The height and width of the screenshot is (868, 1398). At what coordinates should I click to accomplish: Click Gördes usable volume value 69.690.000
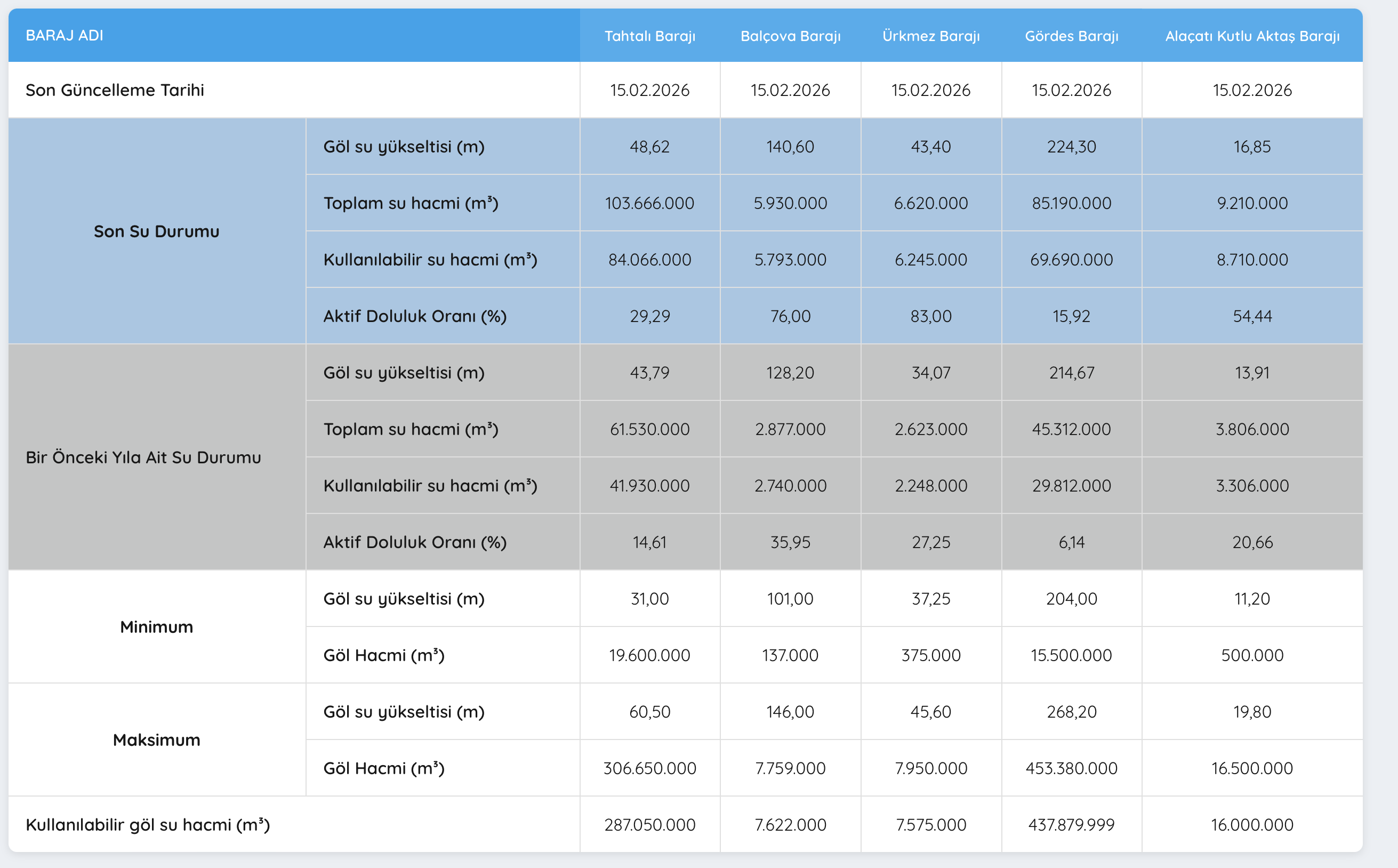coord(1071,260)
